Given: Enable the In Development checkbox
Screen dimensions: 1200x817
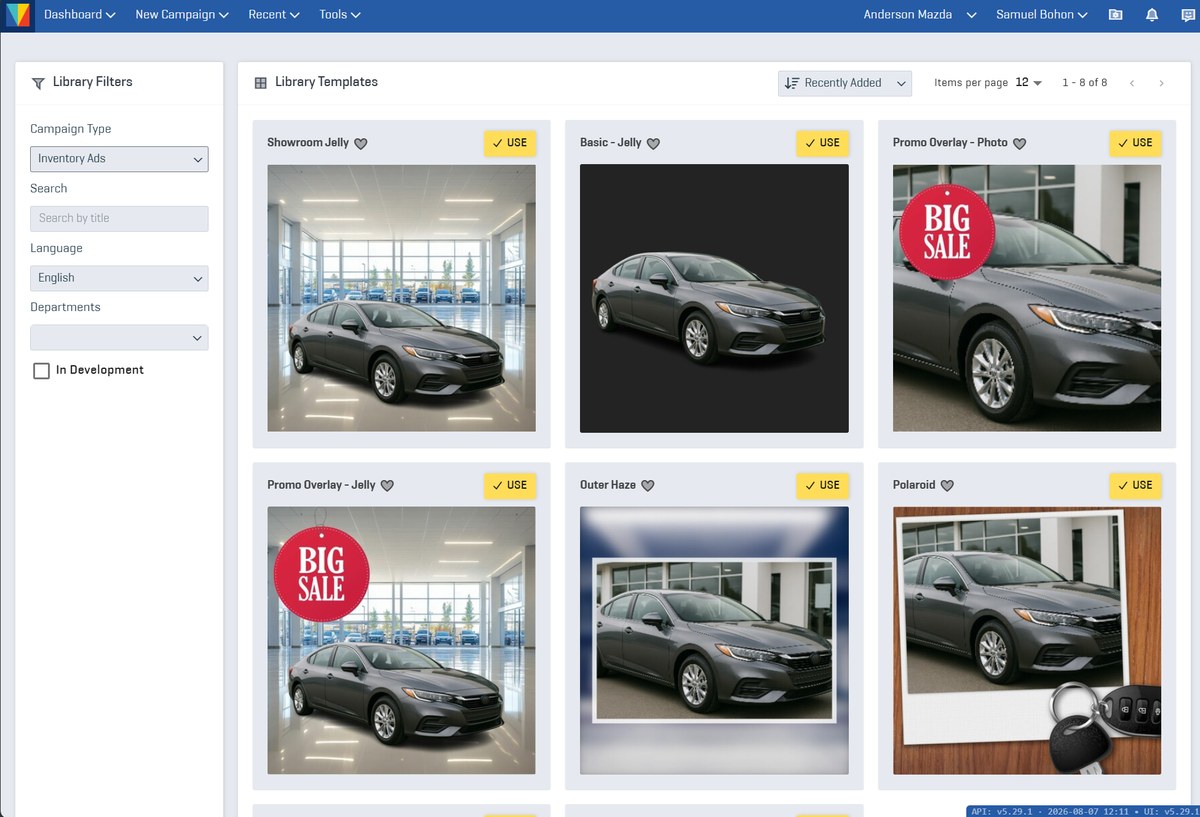Looking at the screenshot, I should coord(41,371).
